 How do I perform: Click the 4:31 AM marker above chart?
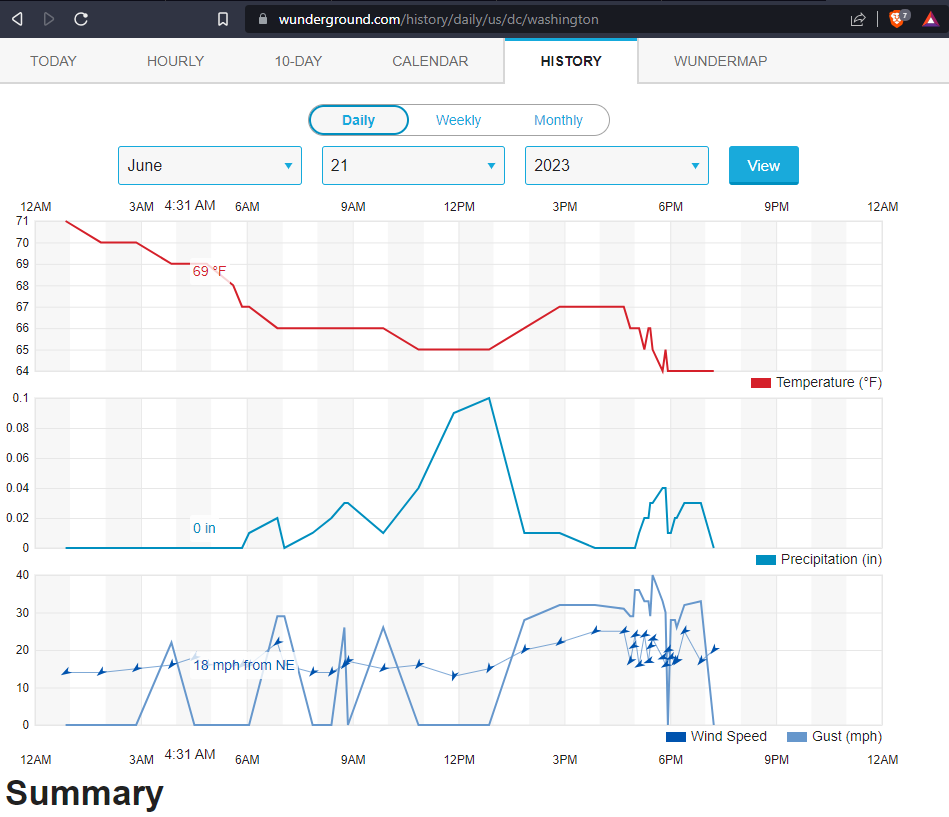[190, 205]
